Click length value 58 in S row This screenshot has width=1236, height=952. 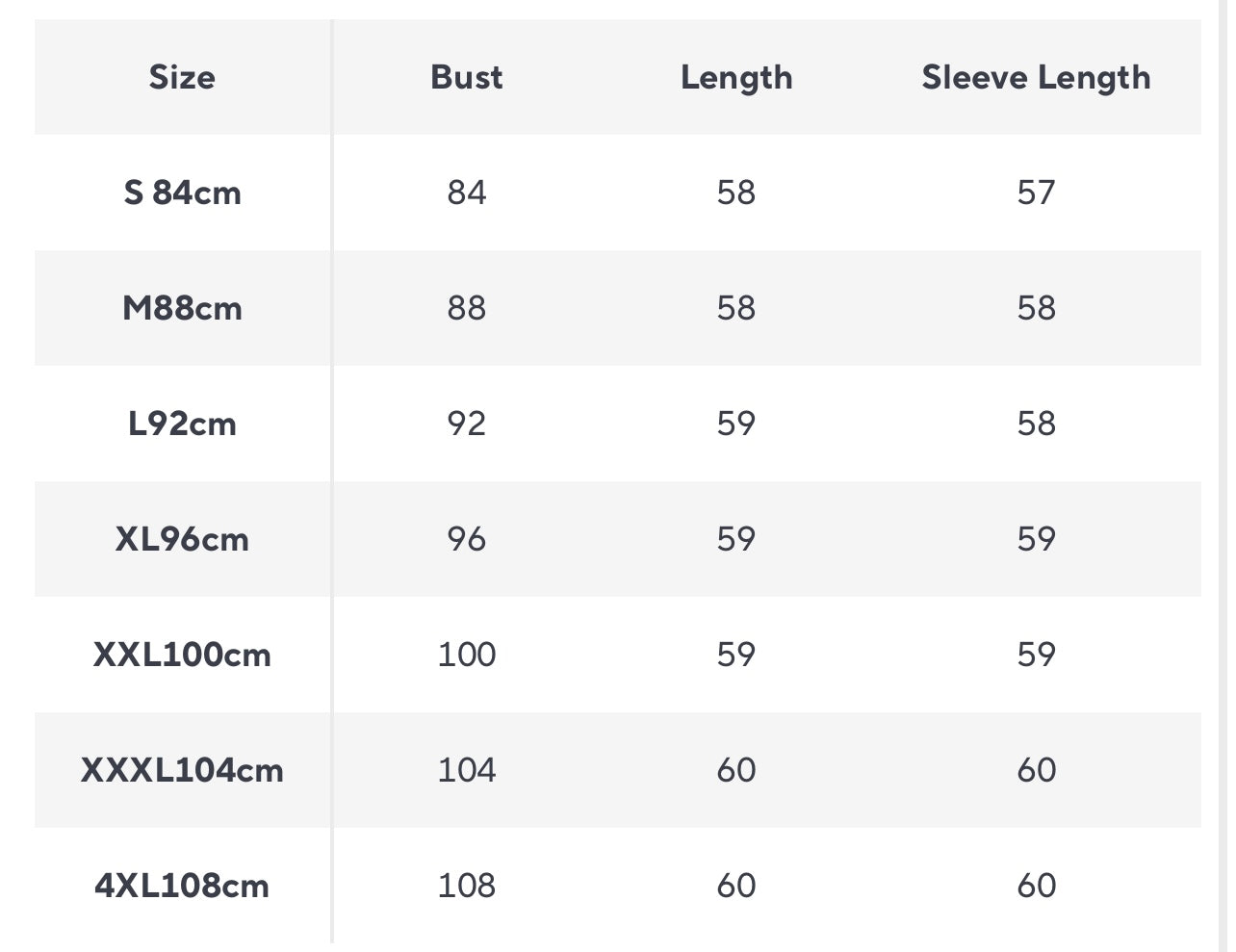point(736,193)
